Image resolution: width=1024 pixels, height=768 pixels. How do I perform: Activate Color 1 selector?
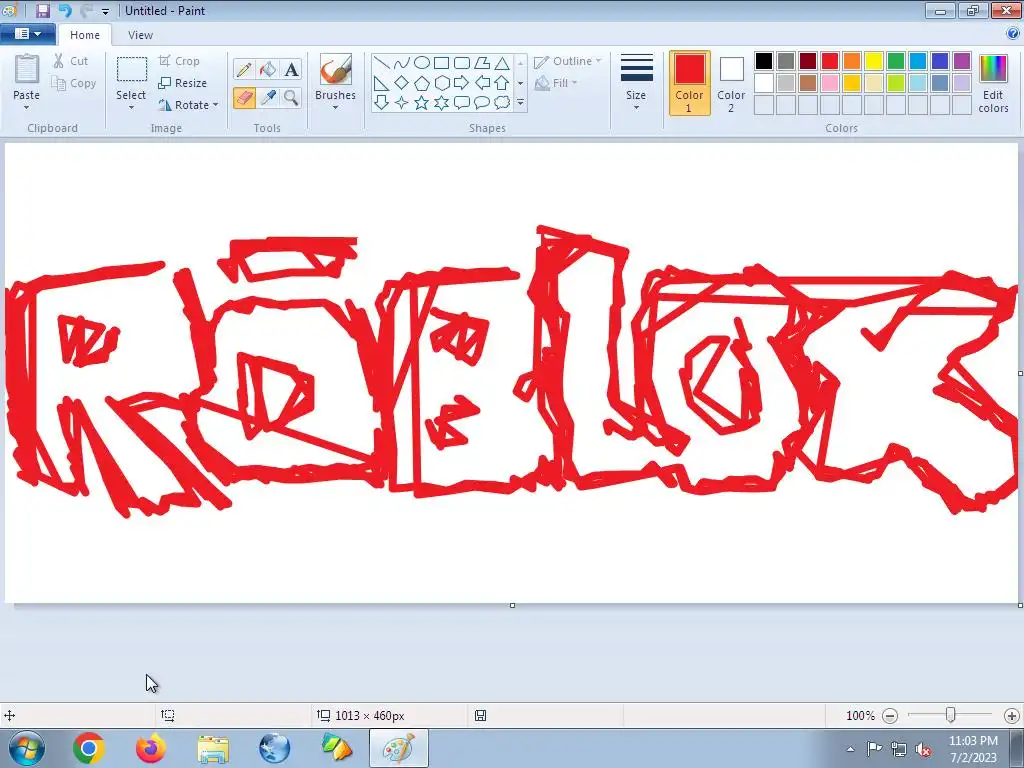coord(690,83)
